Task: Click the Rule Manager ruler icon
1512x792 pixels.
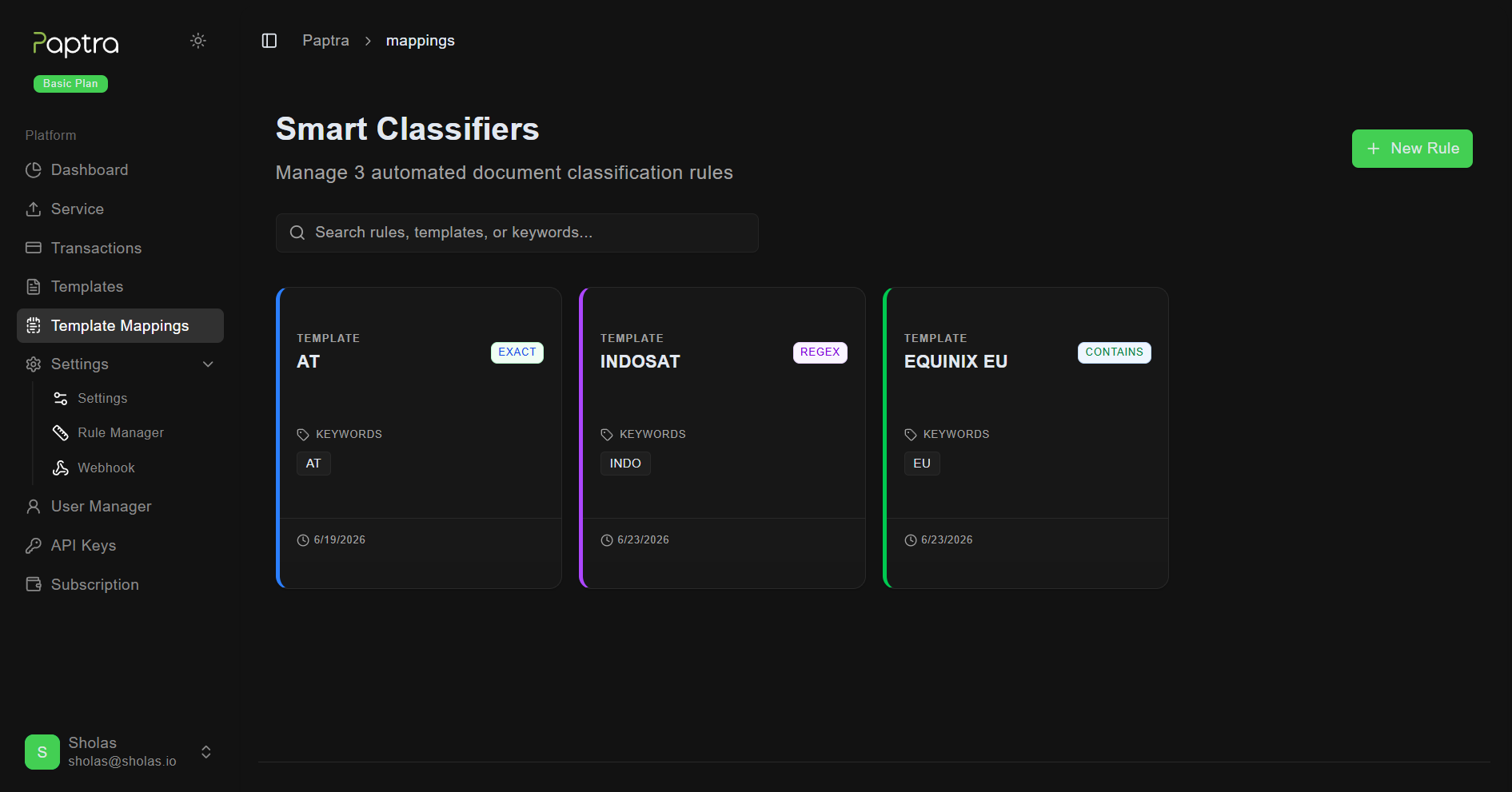Action: [61, 433]
